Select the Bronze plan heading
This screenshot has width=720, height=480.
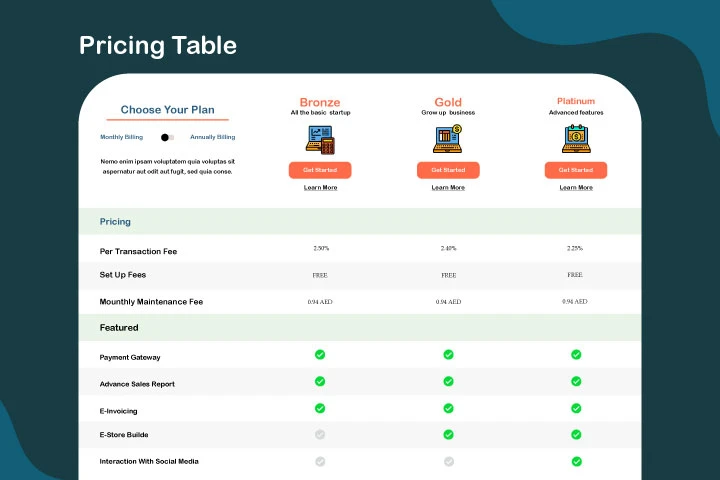pyautogui.click(x=320, y=102)
